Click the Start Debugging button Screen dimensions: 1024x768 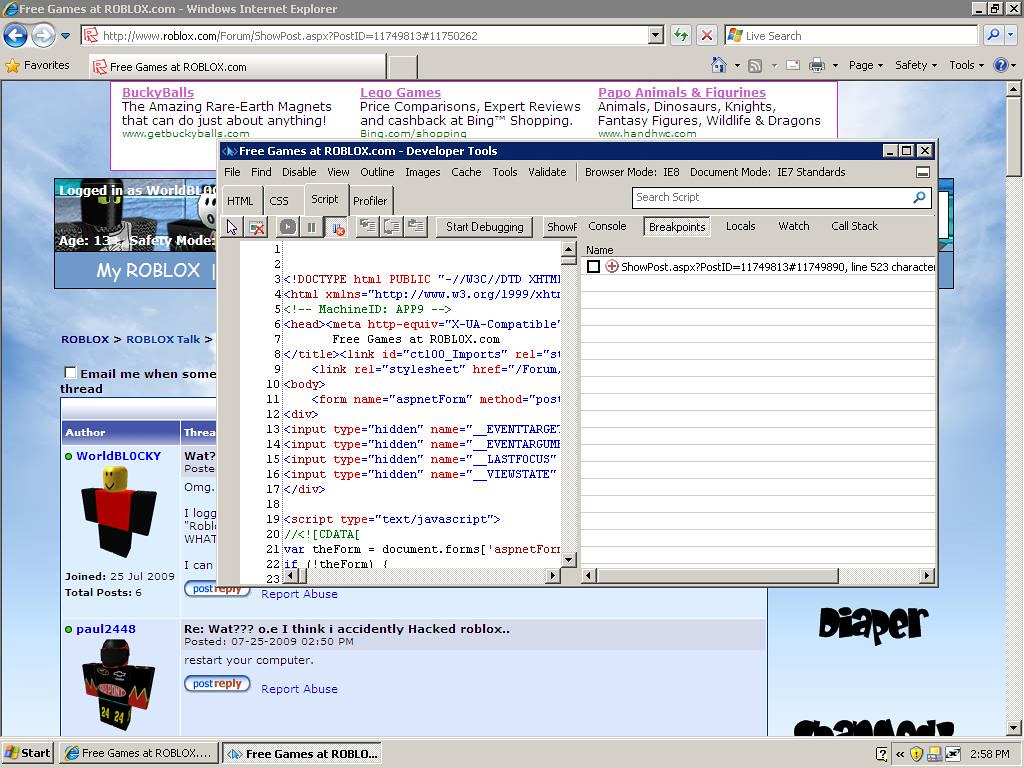[484, 227]
